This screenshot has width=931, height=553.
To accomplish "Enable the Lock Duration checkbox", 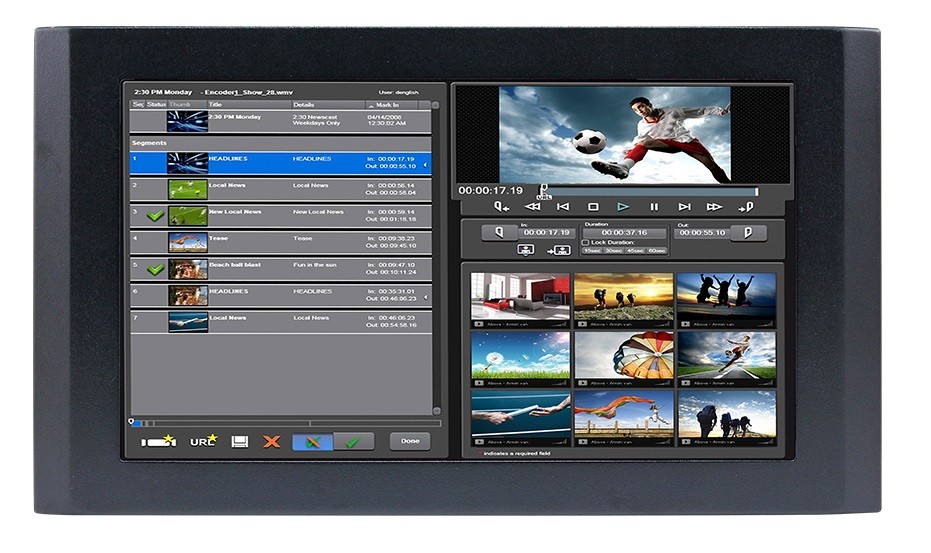I will (586, 243).
